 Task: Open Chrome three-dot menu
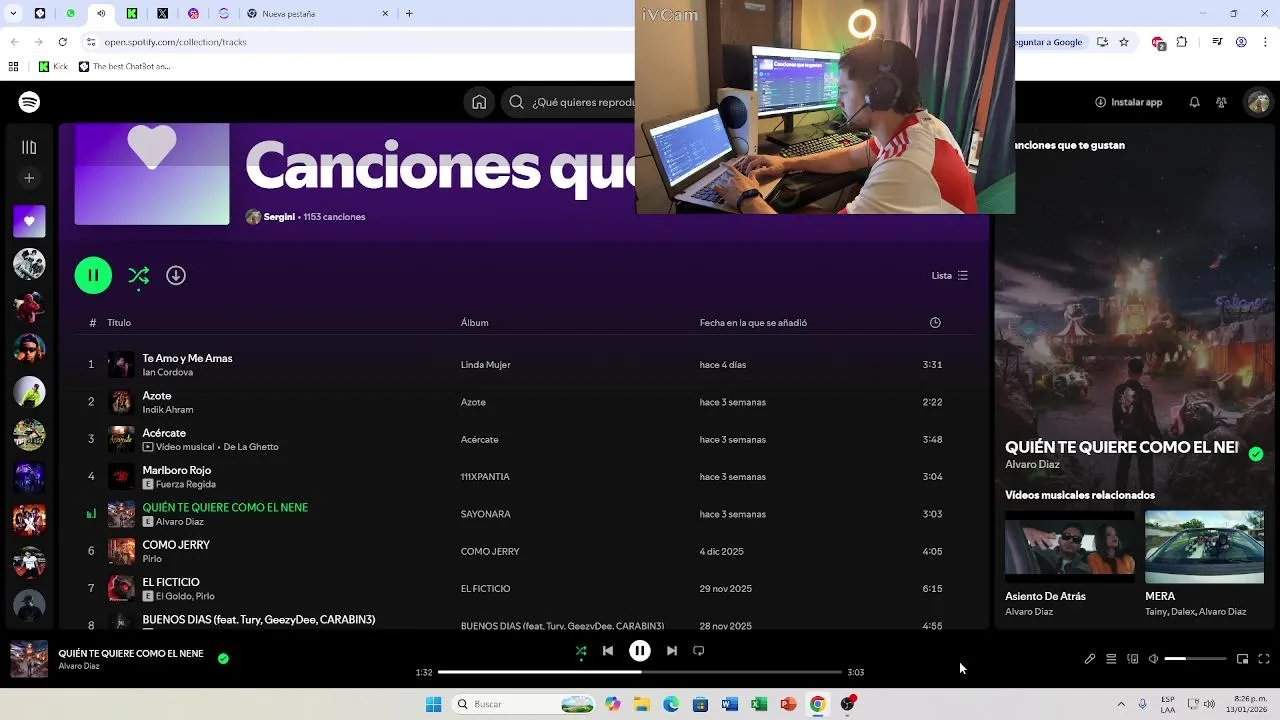click(x=1266, y=42)
